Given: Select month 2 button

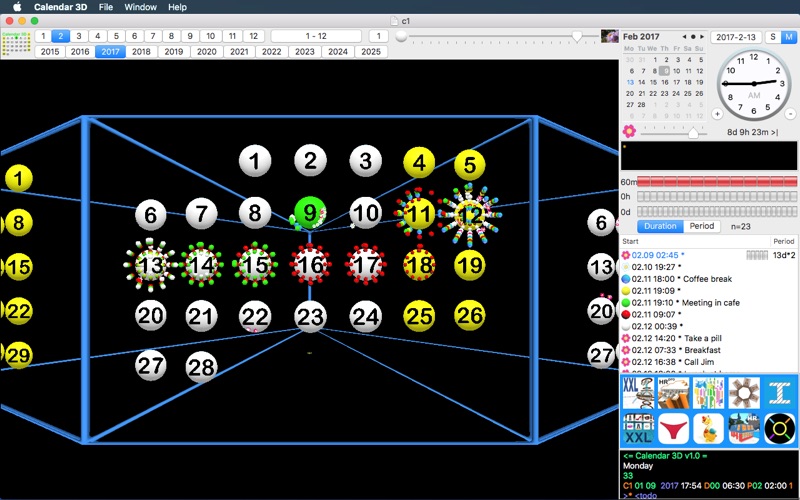Looking at the screenshot, I should [60, 36].
